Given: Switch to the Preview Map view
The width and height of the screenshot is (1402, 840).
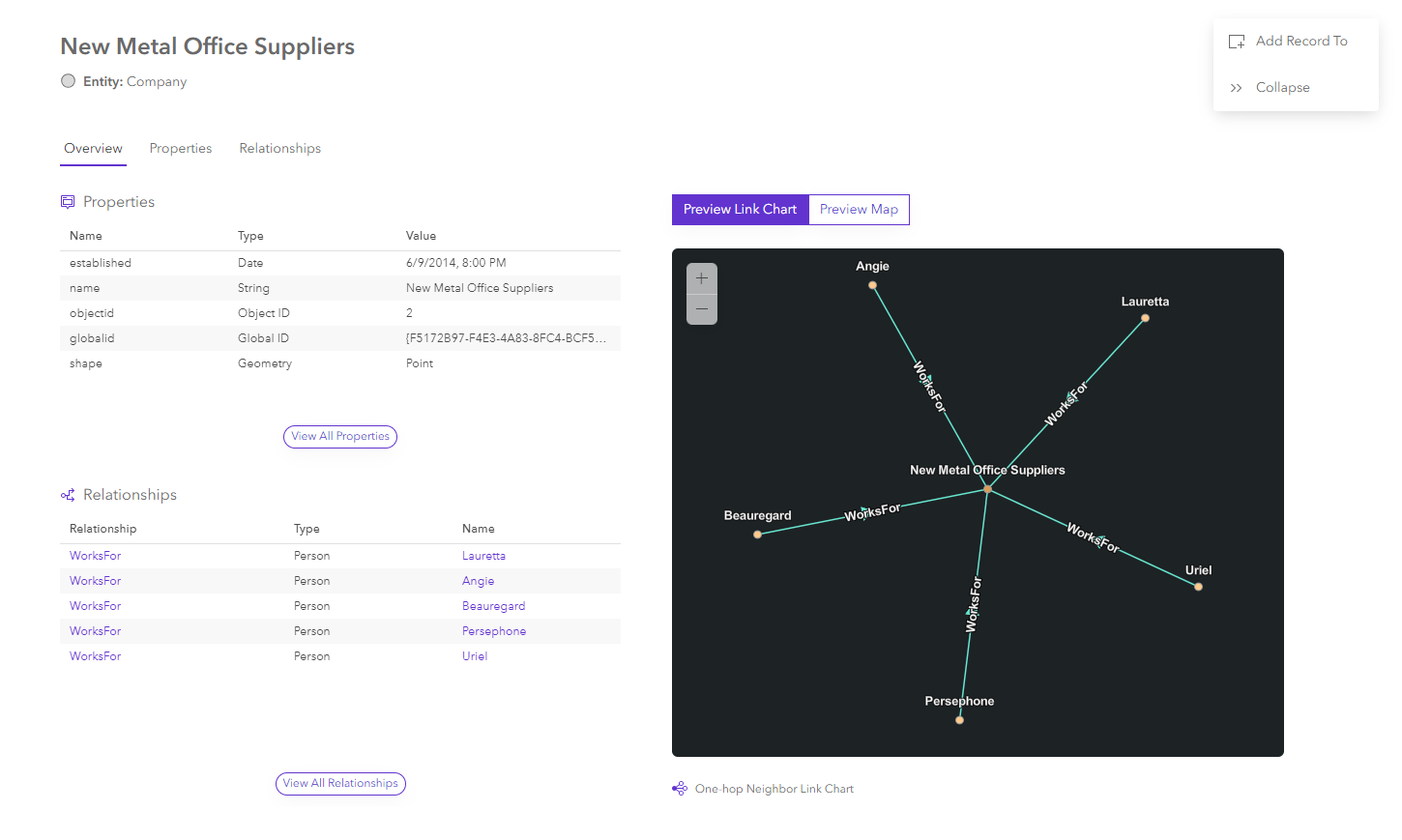Looking at the screenshot, I should 859,209.
